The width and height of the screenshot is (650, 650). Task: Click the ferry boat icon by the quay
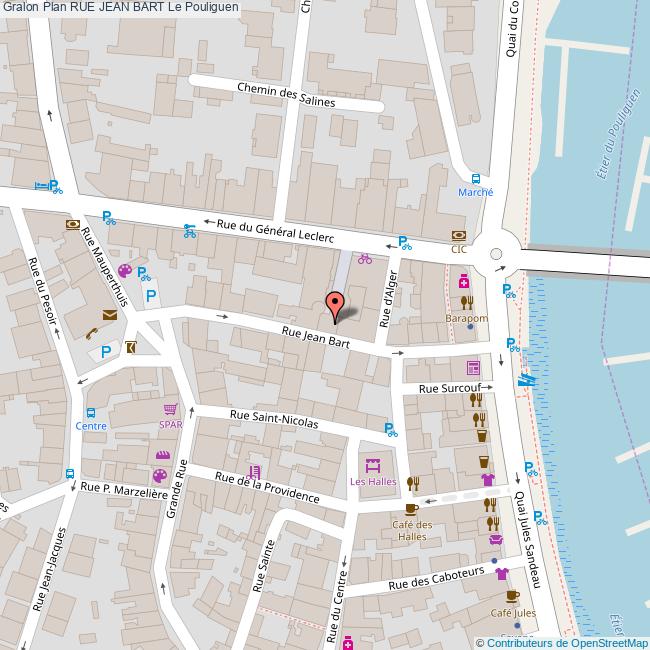click(x=526, y=380)
